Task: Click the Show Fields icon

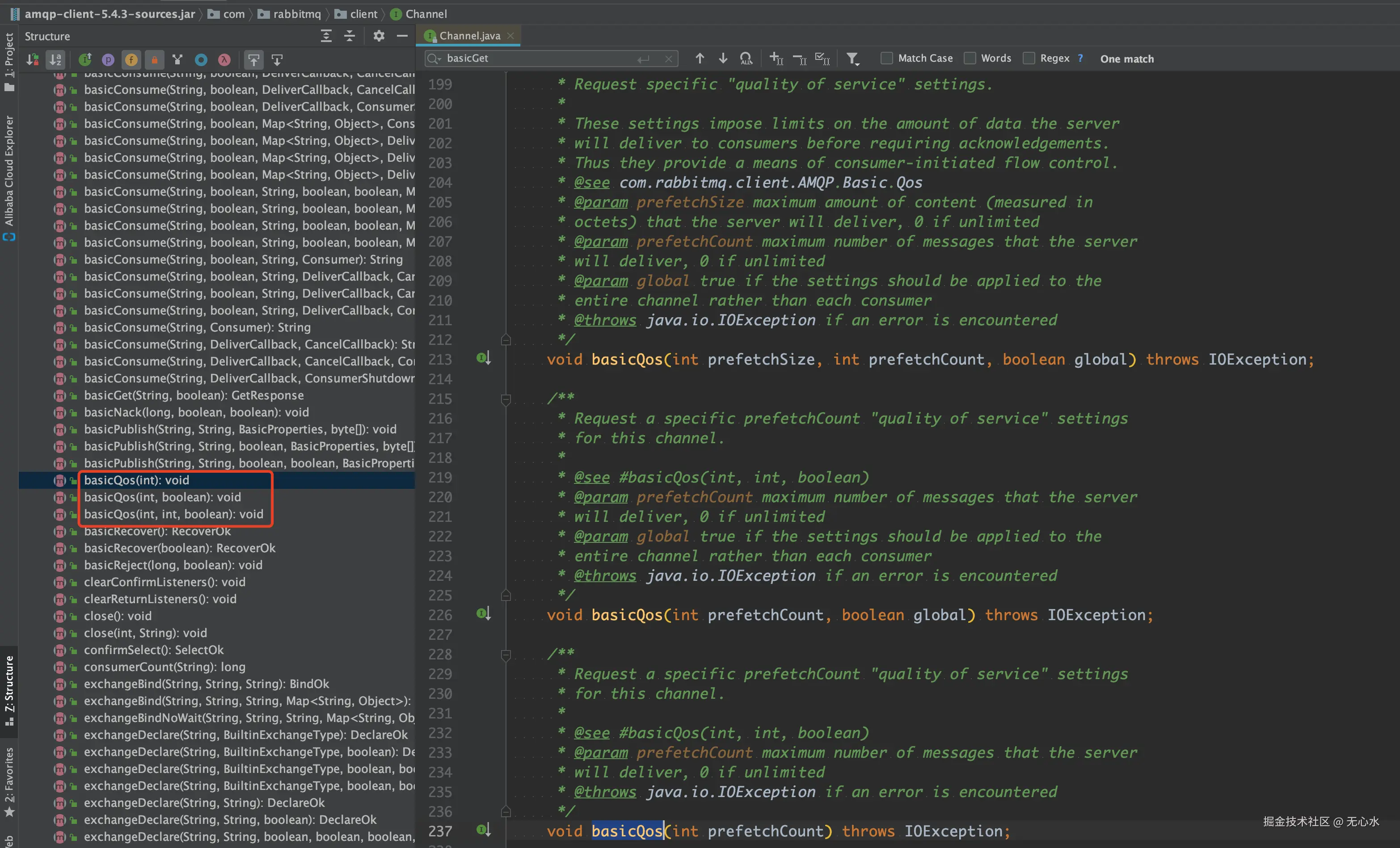Action: click(131, 59)
